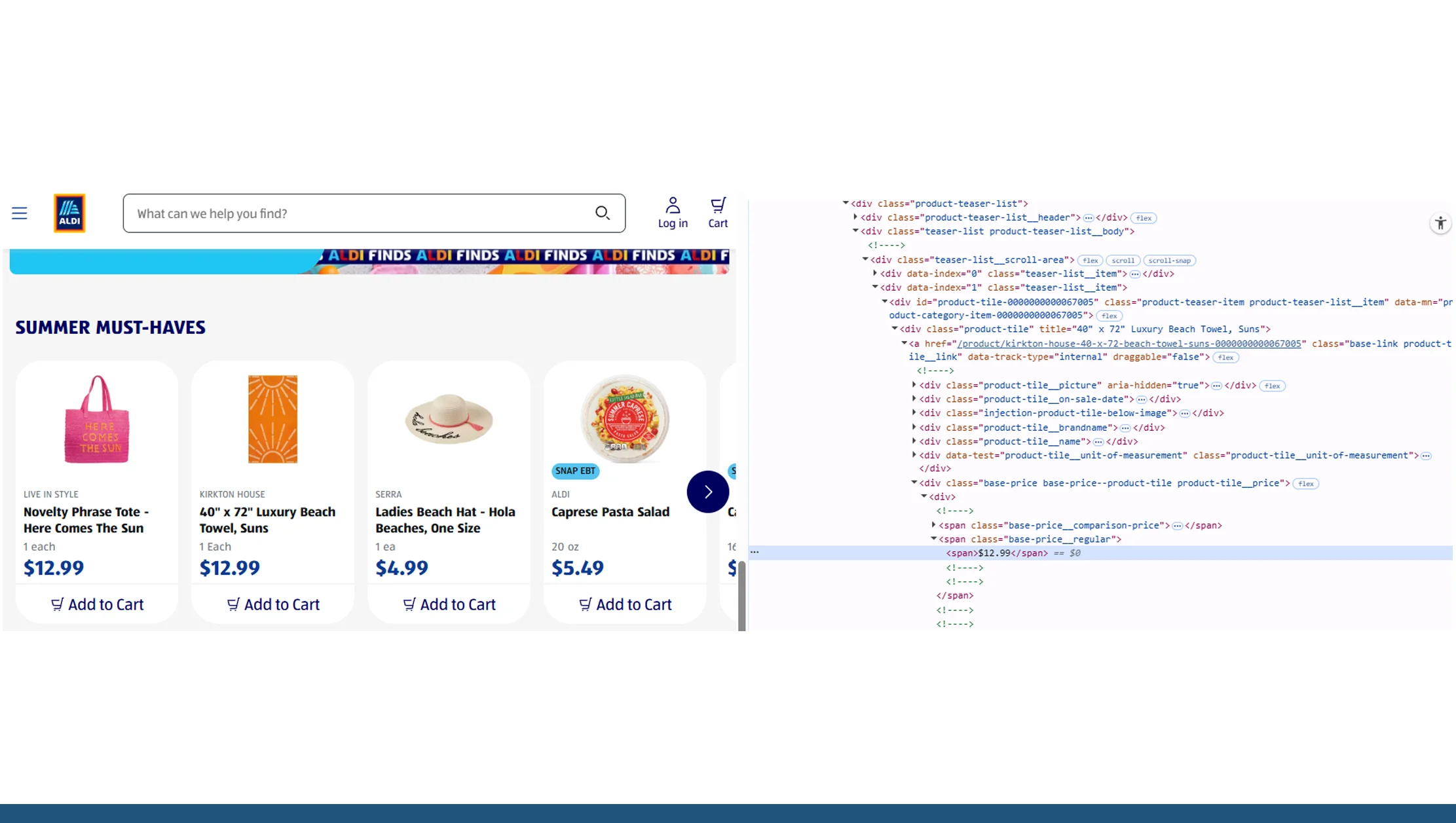Click the SNAP EBT badge
The image size is (1456, 823).
tap(575, 471)
